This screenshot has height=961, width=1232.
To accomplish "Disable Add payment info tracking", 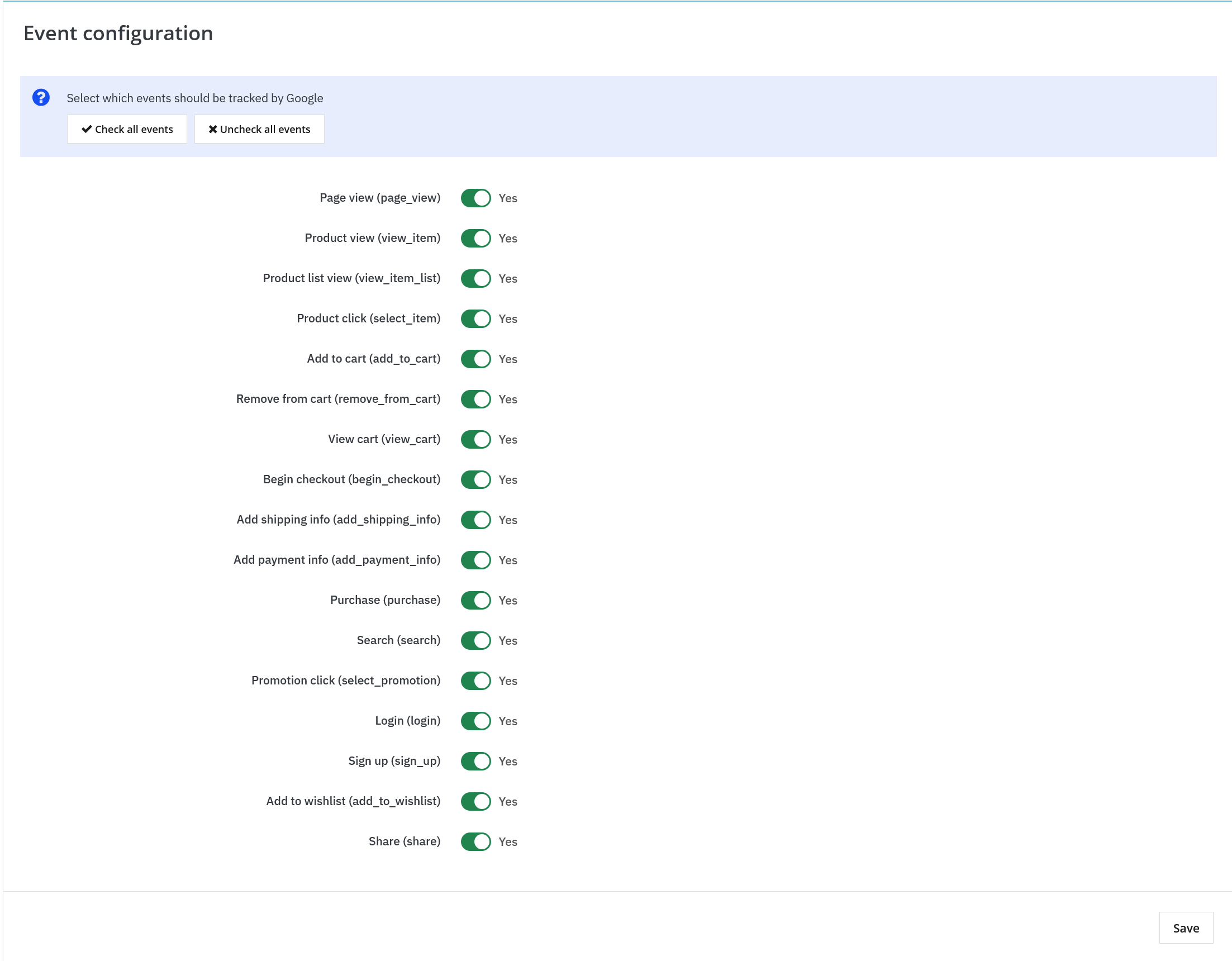I will coord(475,560).
